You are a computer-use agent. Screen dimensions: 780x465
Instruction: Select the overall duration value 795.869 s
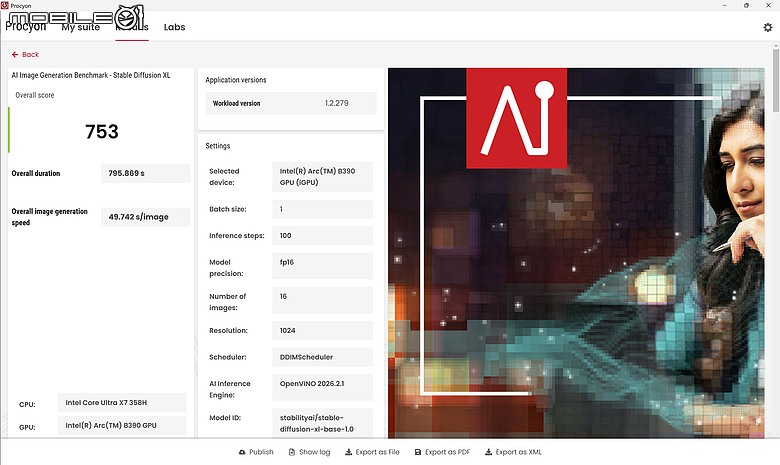tap(145, 173)
